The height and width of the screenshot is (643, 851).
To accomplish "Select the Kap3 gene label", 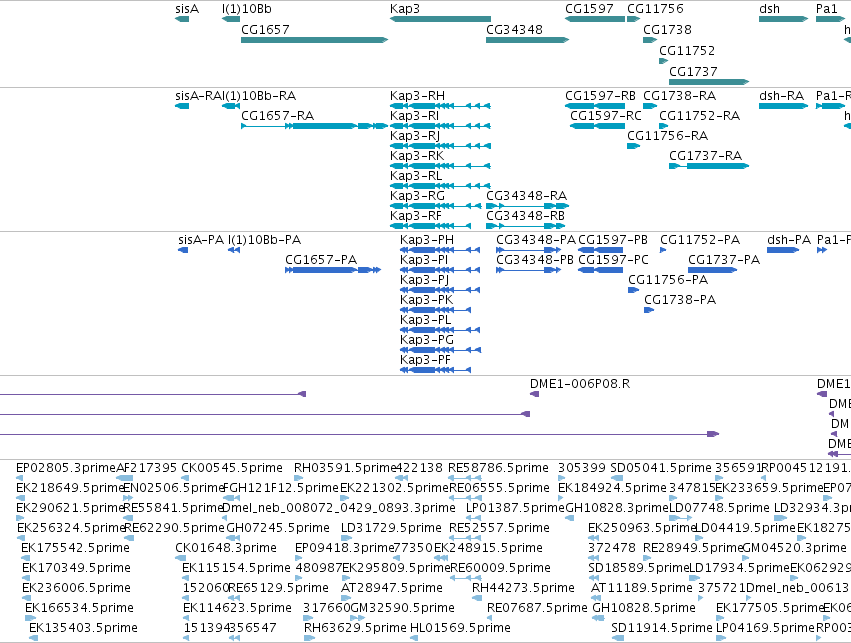I will [x=405, y=9].
